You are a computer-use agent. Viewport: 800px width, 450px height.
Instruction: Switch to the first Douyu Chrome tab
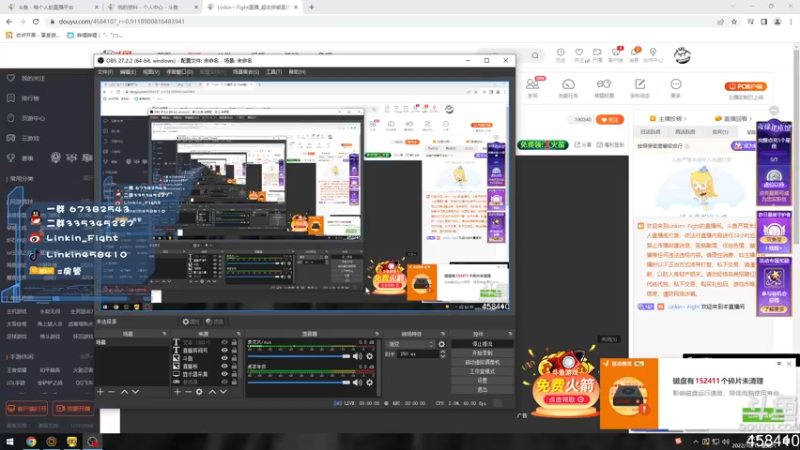tap(51, 7)
